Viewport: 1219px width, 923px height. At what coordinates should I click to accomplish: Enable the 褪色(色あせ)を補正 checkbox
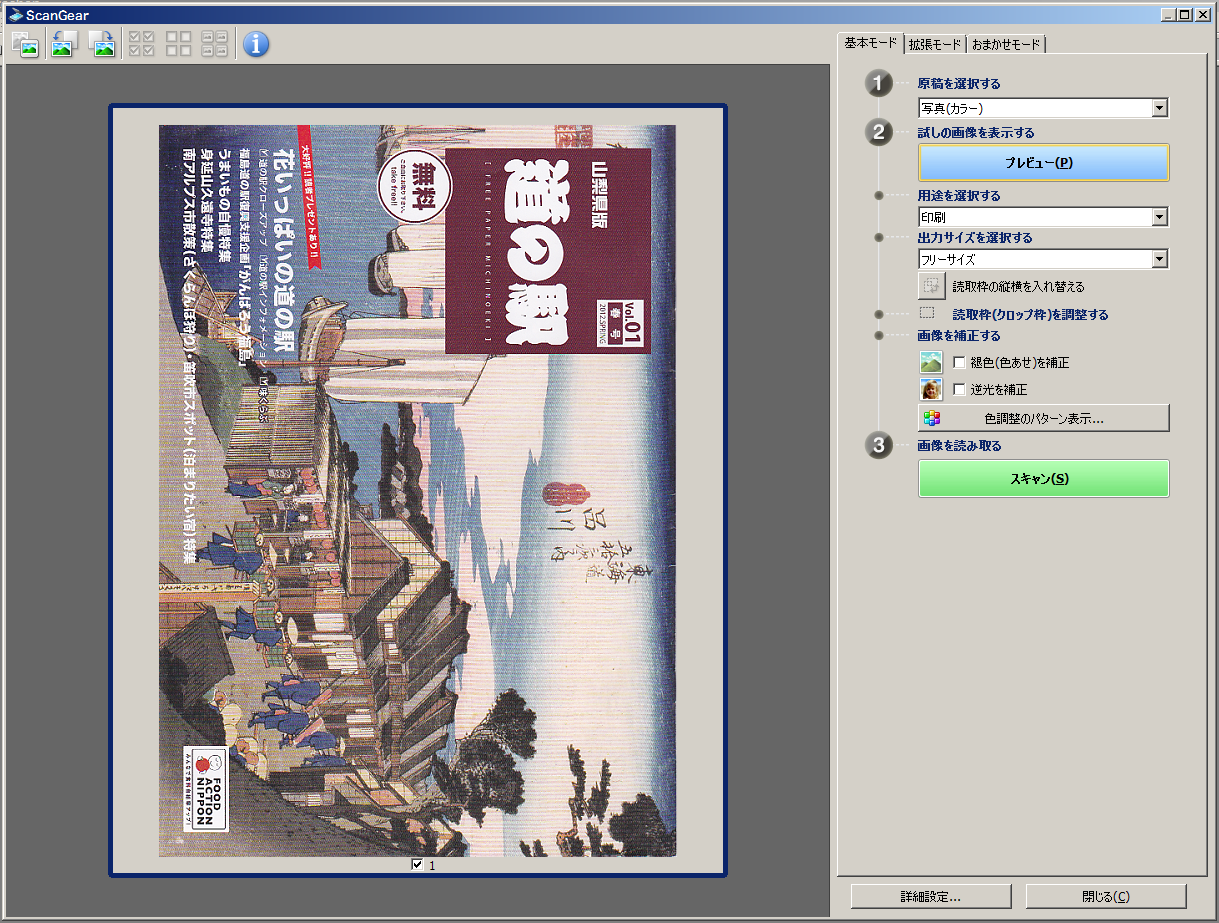click(x=959, y=362)
